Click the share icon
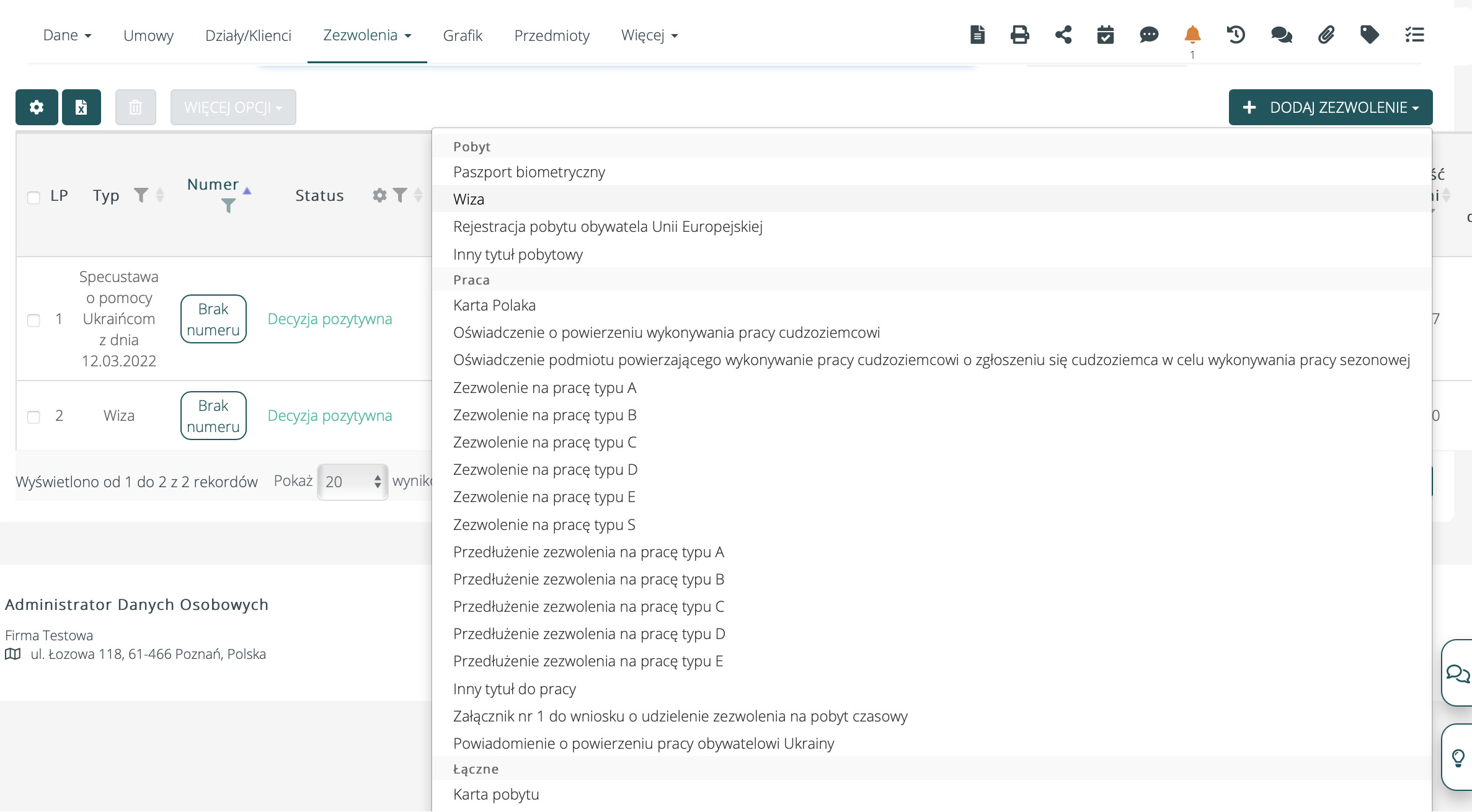This screenshot has width=1472, height=812. click(1063, 35)
